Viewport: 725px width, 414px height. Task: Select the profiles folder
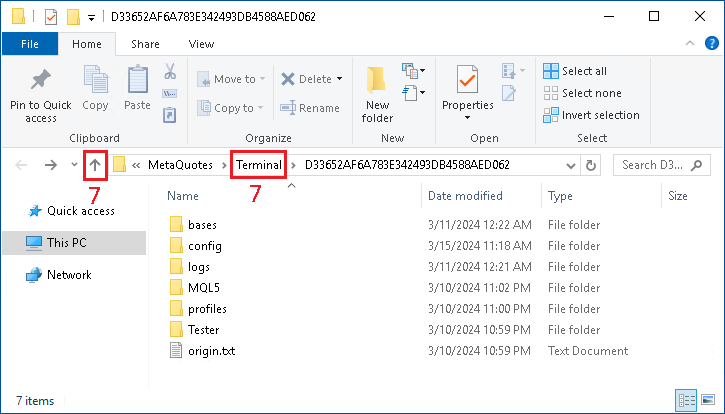pos(198,309)
